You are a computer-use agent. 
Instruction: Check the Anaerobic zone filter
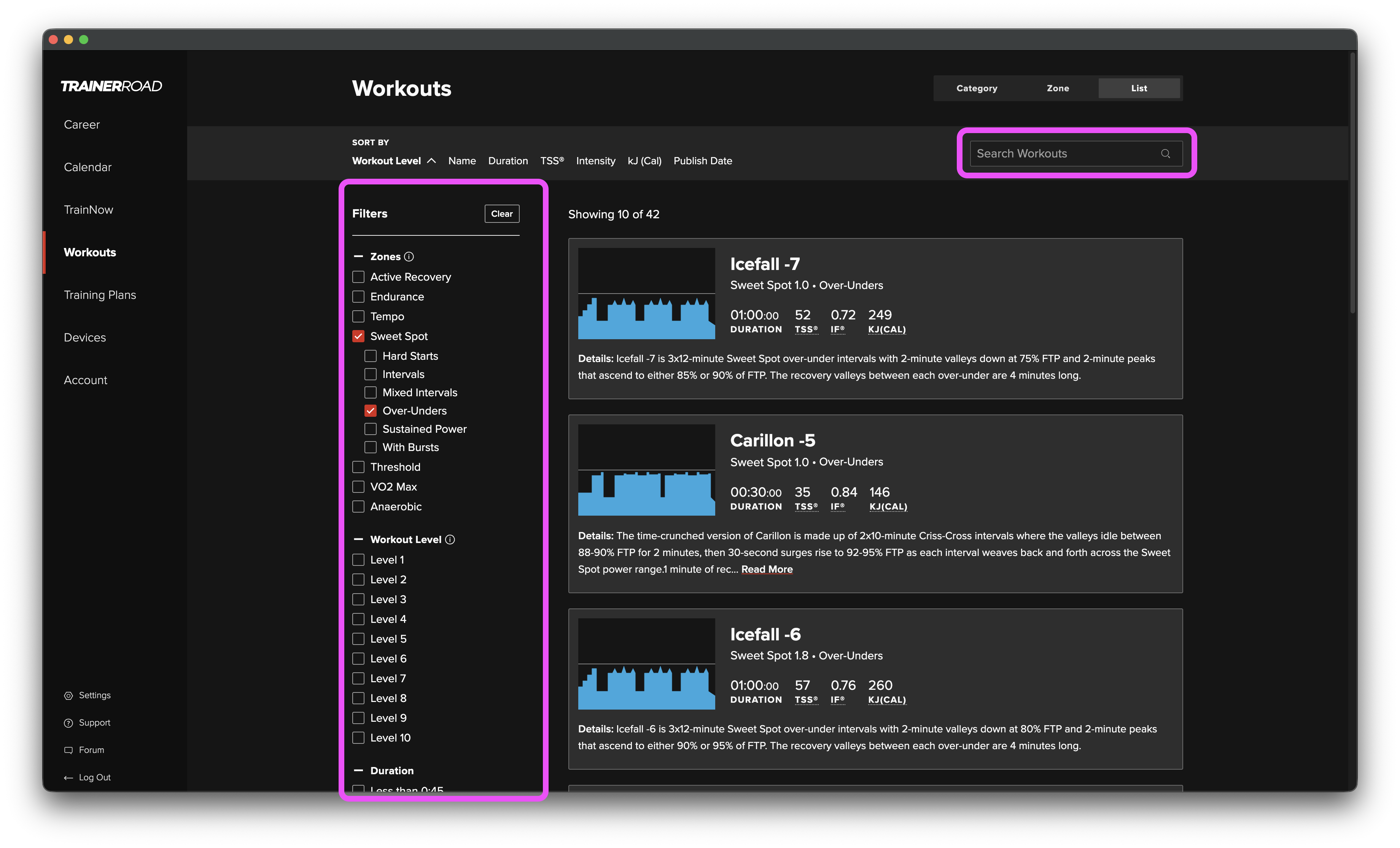tap(358, 507)
